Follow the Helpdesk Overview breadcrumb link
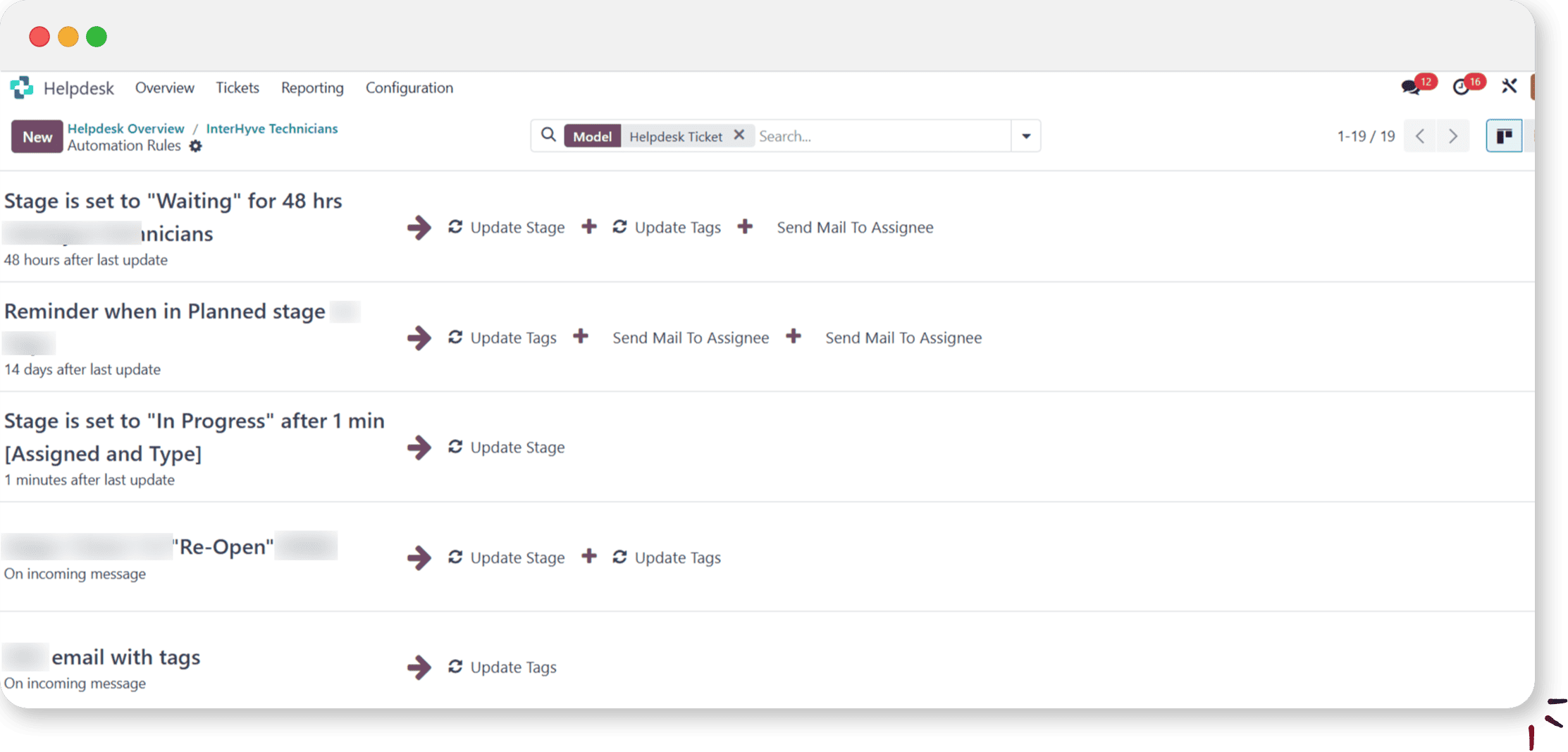Screen dimensions: 1568x752 125,128
